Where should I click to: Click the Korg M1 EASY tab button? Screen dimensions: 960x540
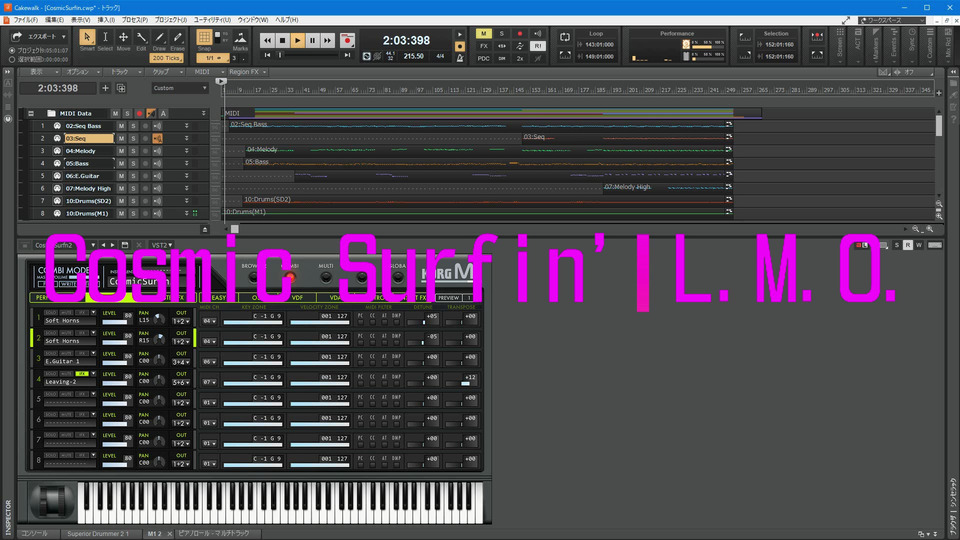click(x=217, y=298)
